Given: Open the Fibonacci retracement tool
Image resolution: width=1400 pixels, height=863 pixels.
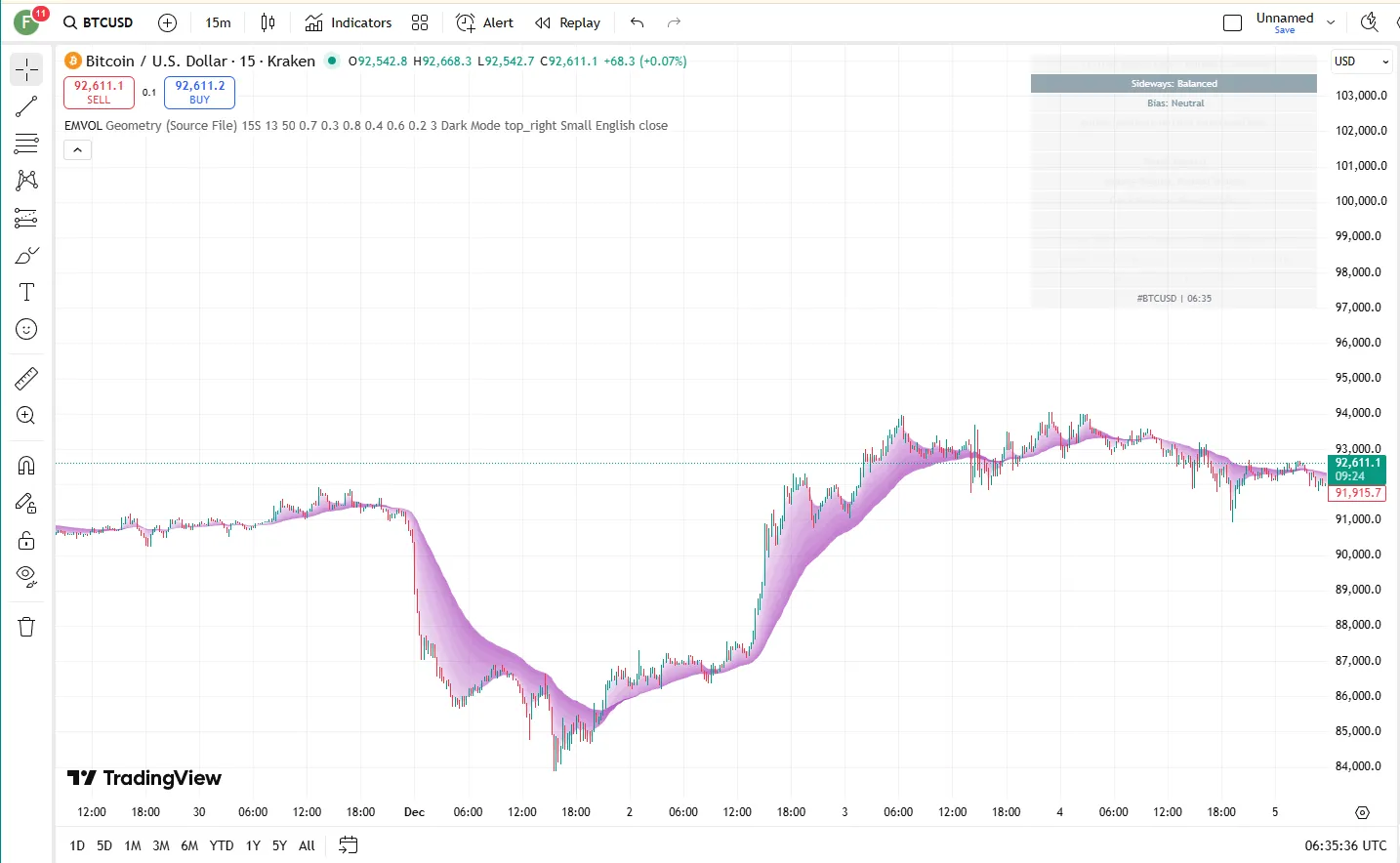Looking at the screenshot, I should (26, 144).
